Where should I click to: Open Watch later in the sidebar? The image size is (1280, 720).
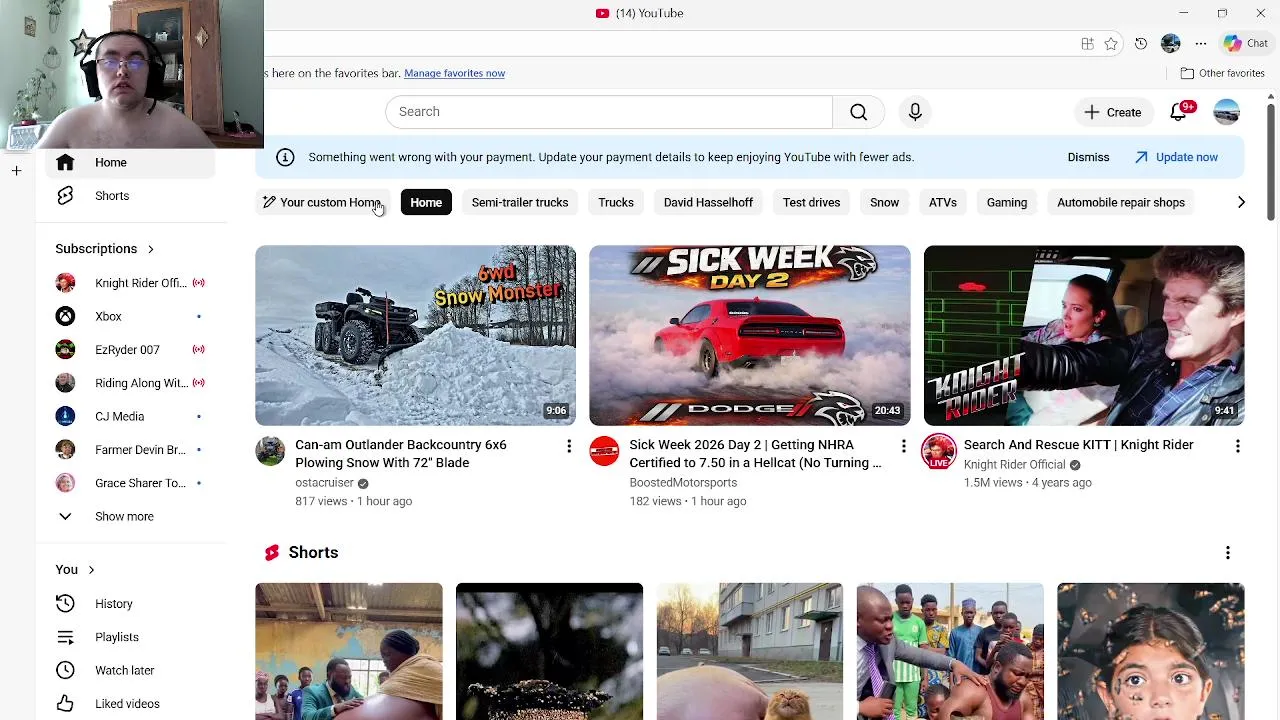[x=130, y=670]
